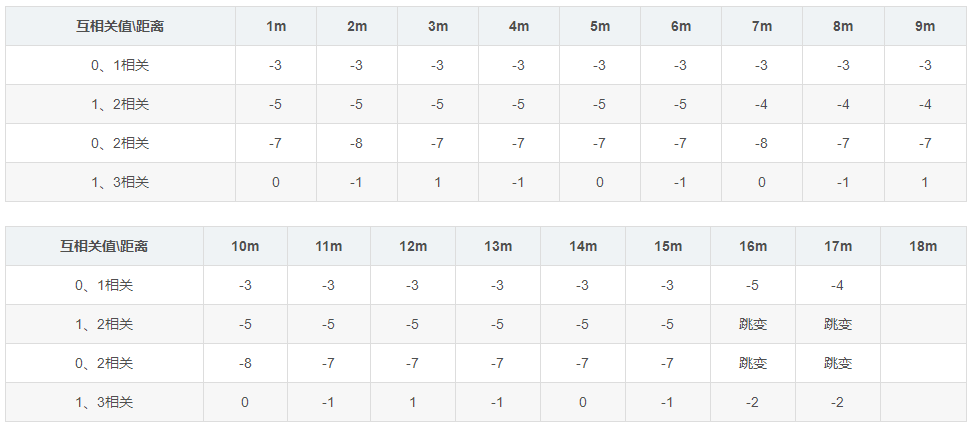Click "跳变" in 17m column, 0、2相关 row
The height and width of the screenshot is (425, 972).
838,363
